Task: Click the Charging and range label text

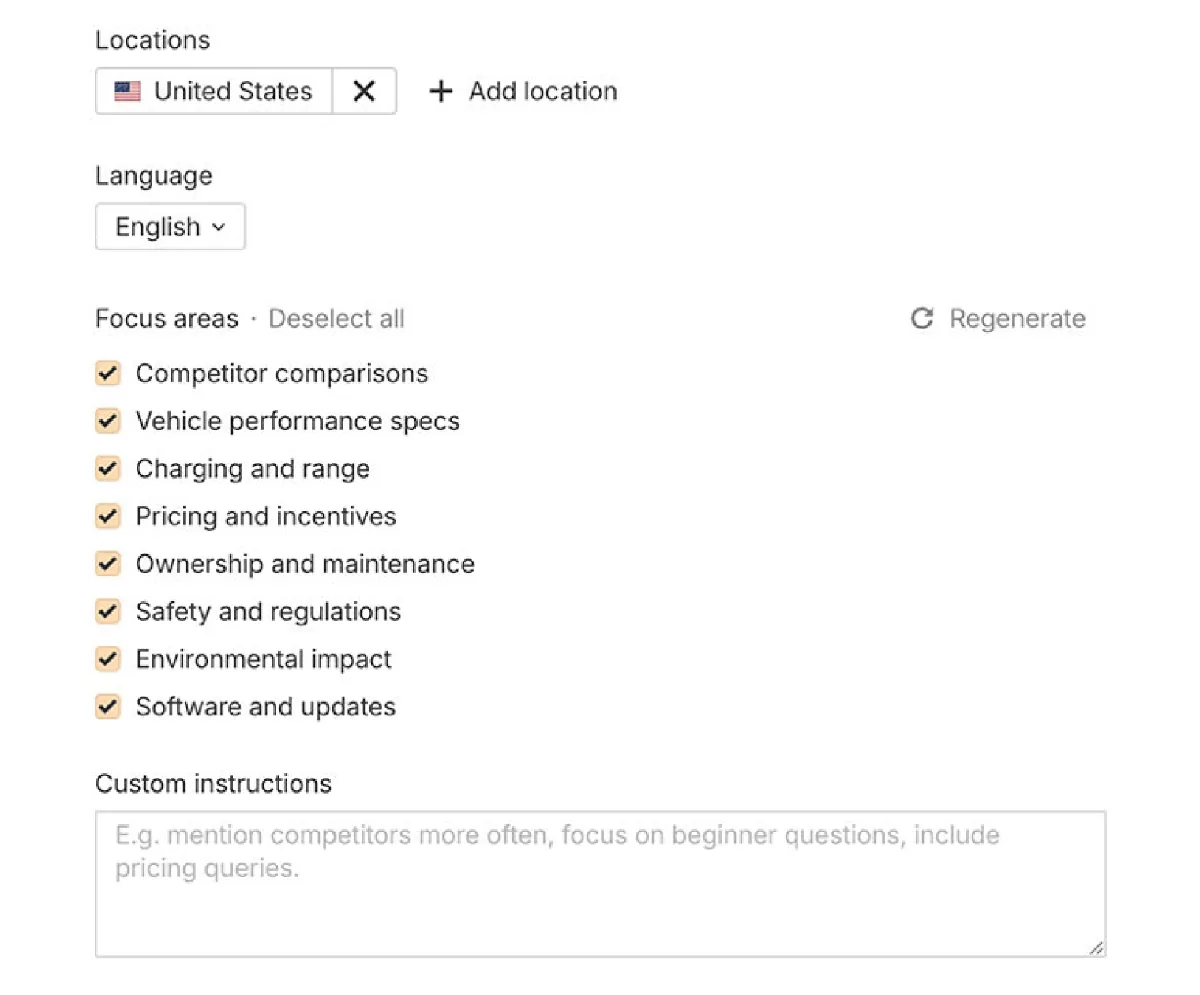Action: (x=253, y=469)
